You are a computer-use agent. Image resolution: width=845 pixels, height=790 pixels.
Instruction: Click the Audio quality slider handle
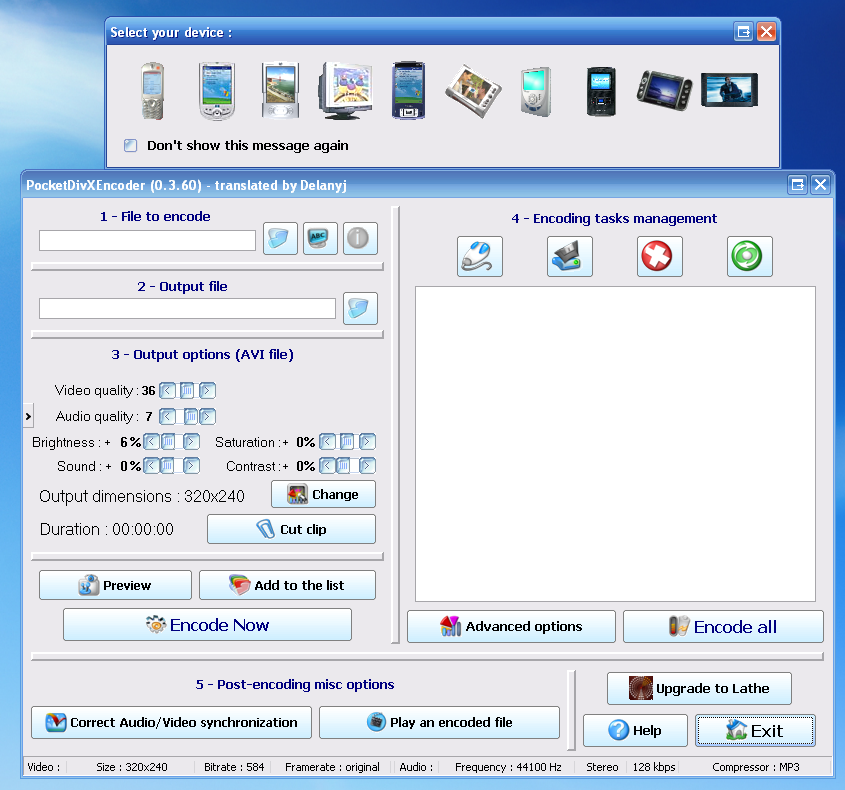[191, 417]
